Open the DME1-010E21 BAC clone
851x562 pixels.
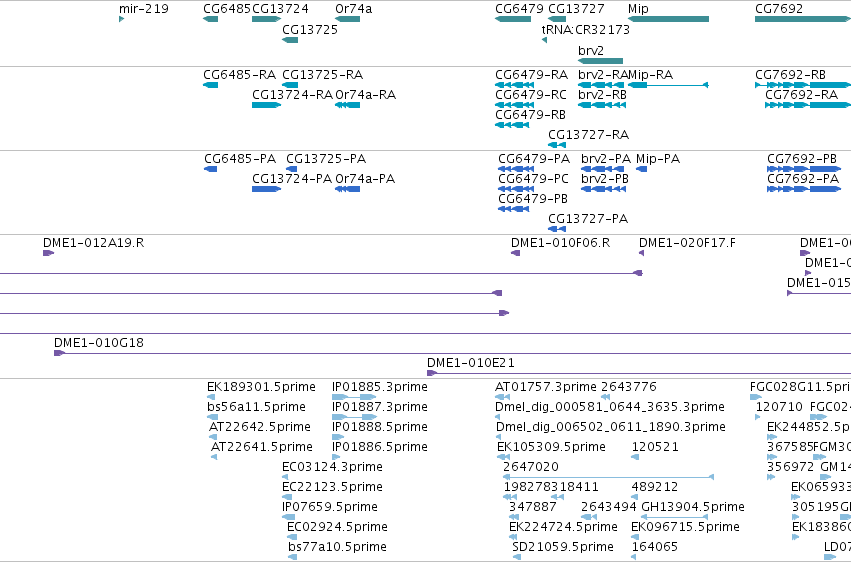point(471,363)
